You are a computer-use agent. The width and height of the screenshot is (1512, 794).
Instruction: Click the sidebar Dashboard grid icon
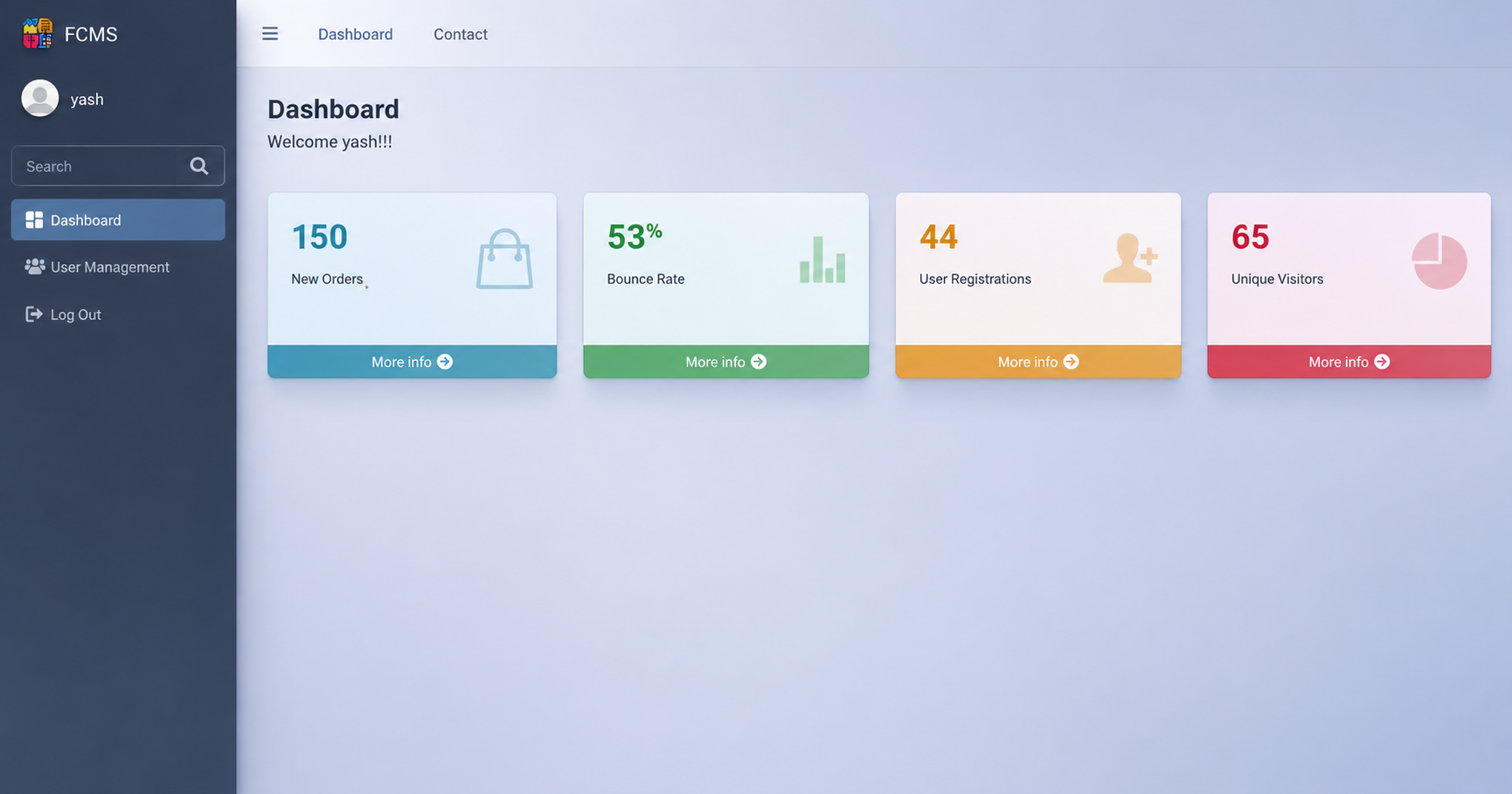click(34, 220)
